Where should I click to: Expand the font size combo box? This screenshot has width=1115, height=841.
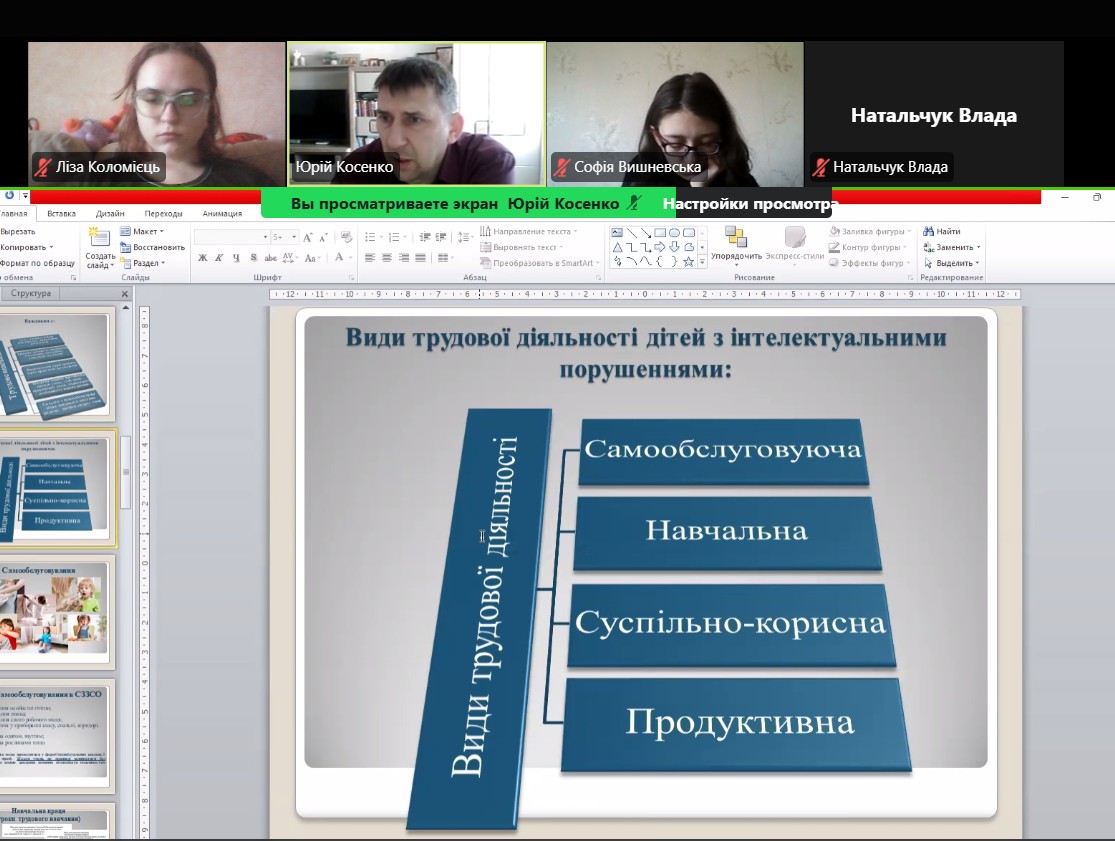point(293,237)
